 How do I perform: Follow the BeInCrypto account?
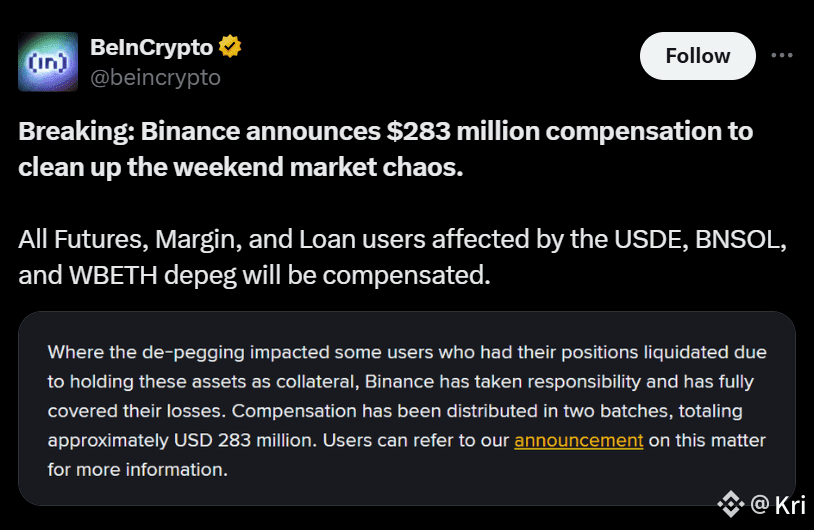pos(698,56)
